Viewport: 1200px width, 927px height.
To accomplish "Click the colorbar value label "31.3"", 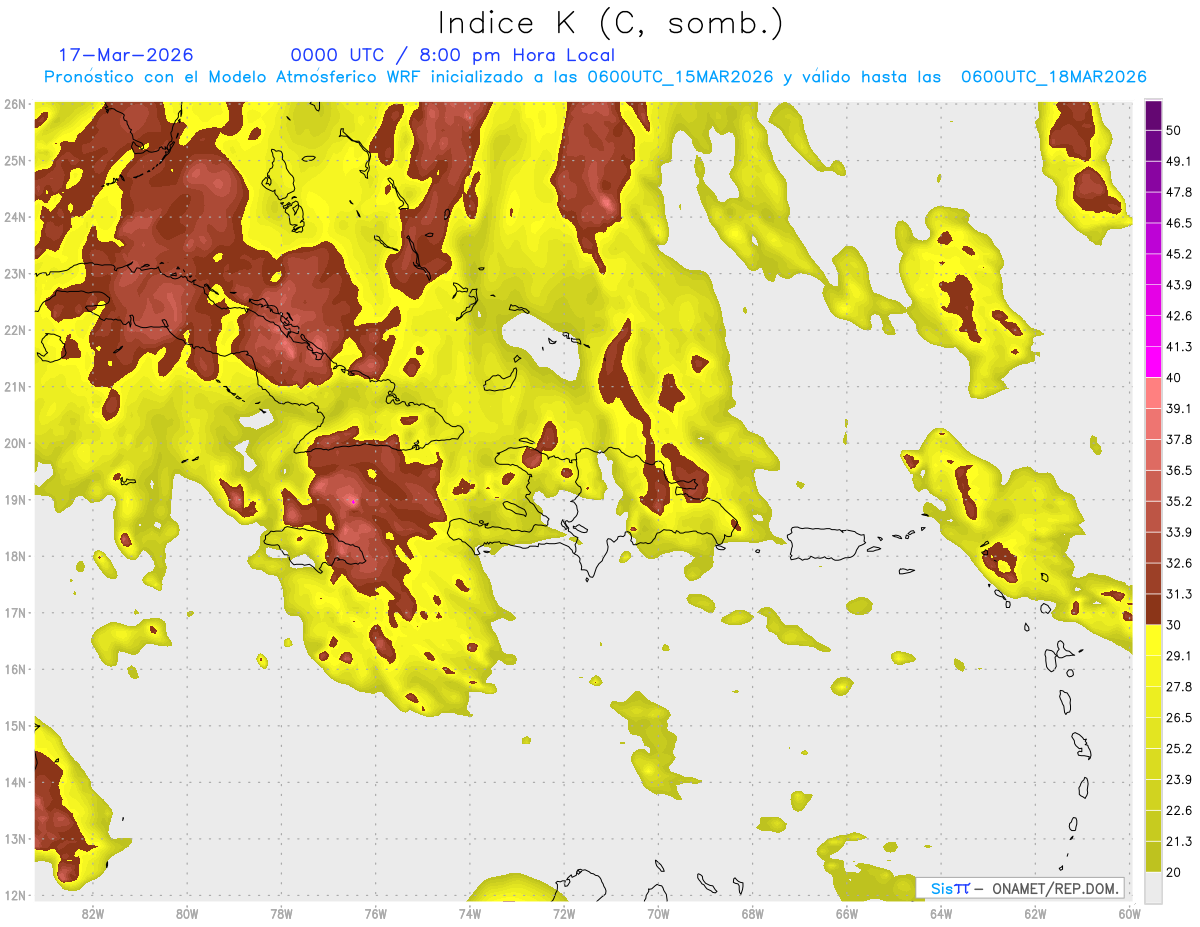I will (1178, 594).
